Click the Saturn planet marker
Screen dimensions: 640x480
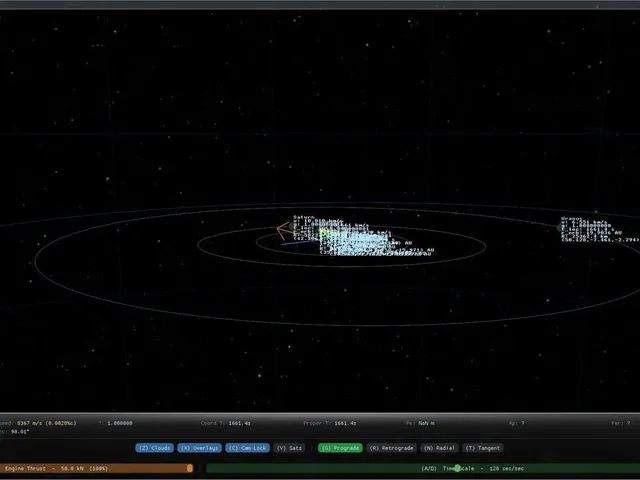coord(291,226)
